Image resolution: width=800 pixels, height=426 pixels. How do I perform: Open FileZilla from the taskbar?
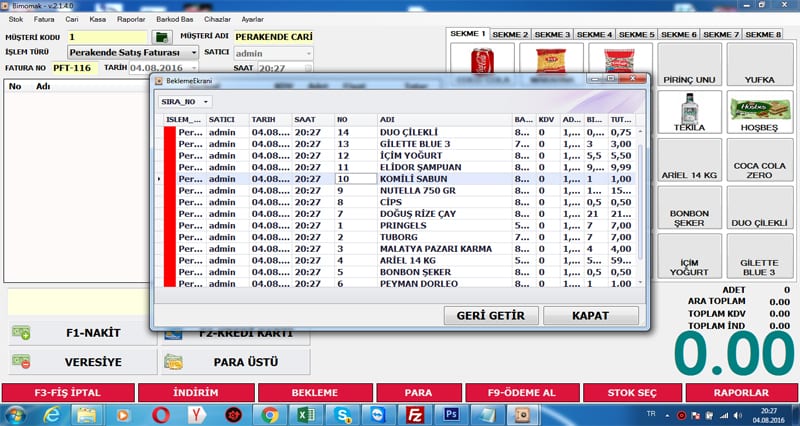tap(414, 413)
